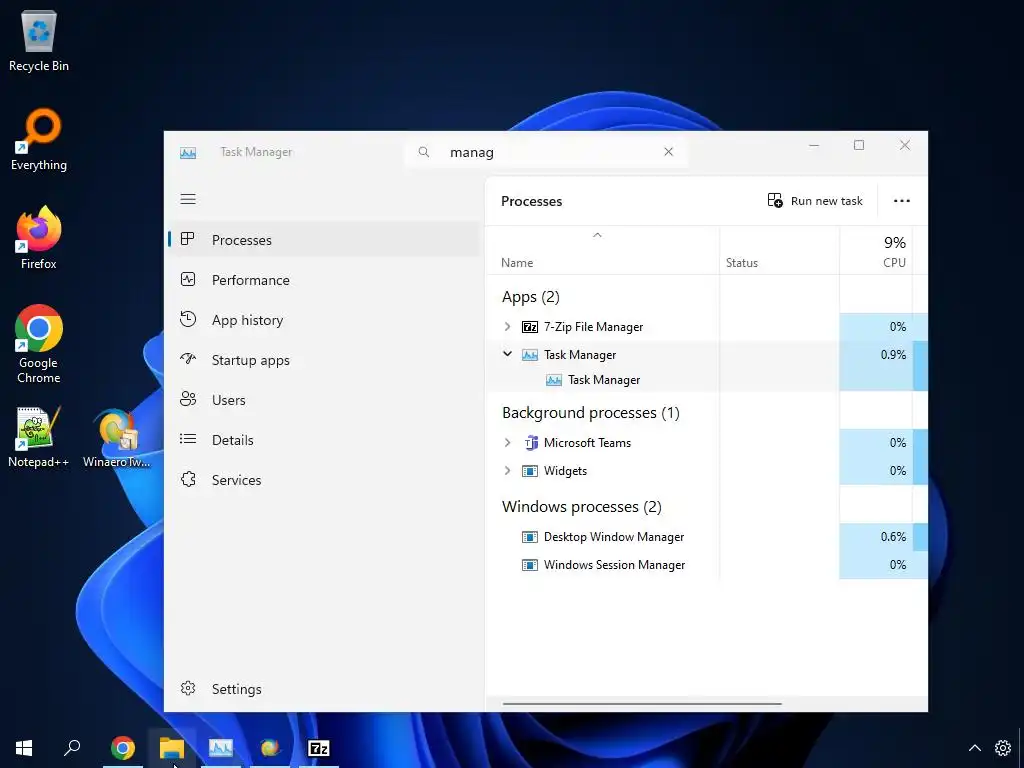Click the Task Manager app icon in title bar
The image size is (1024, 768).
[188, 153]
